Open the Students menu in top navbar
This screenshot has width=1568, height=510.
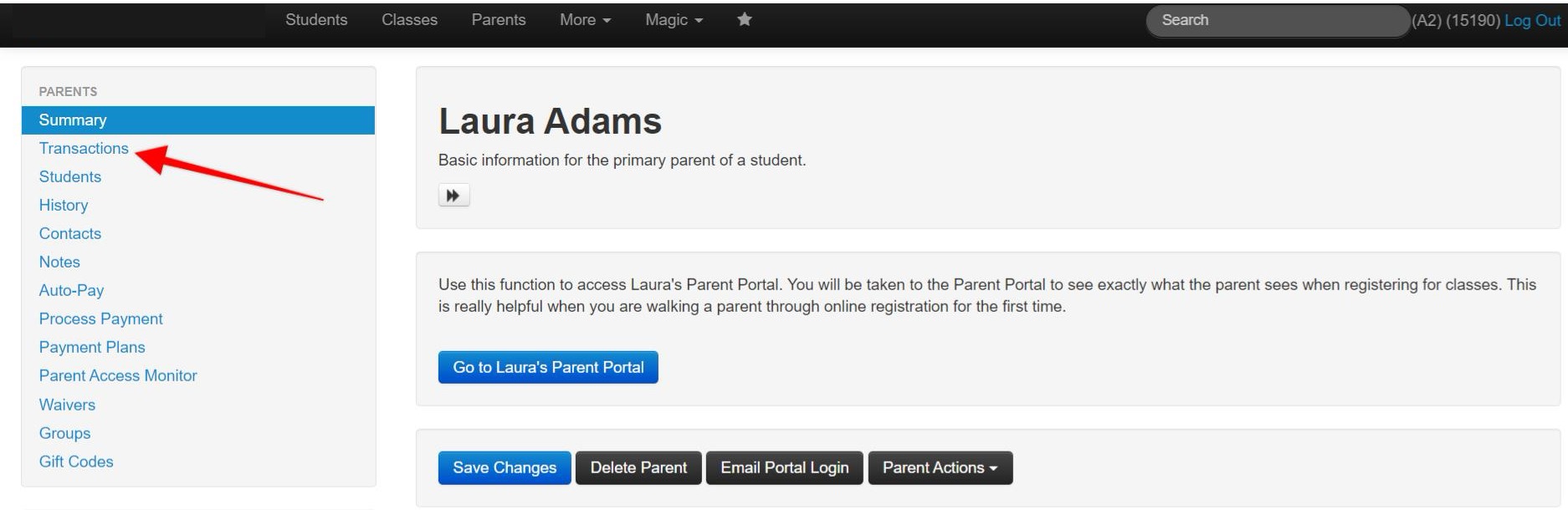[x=316, y=19]
